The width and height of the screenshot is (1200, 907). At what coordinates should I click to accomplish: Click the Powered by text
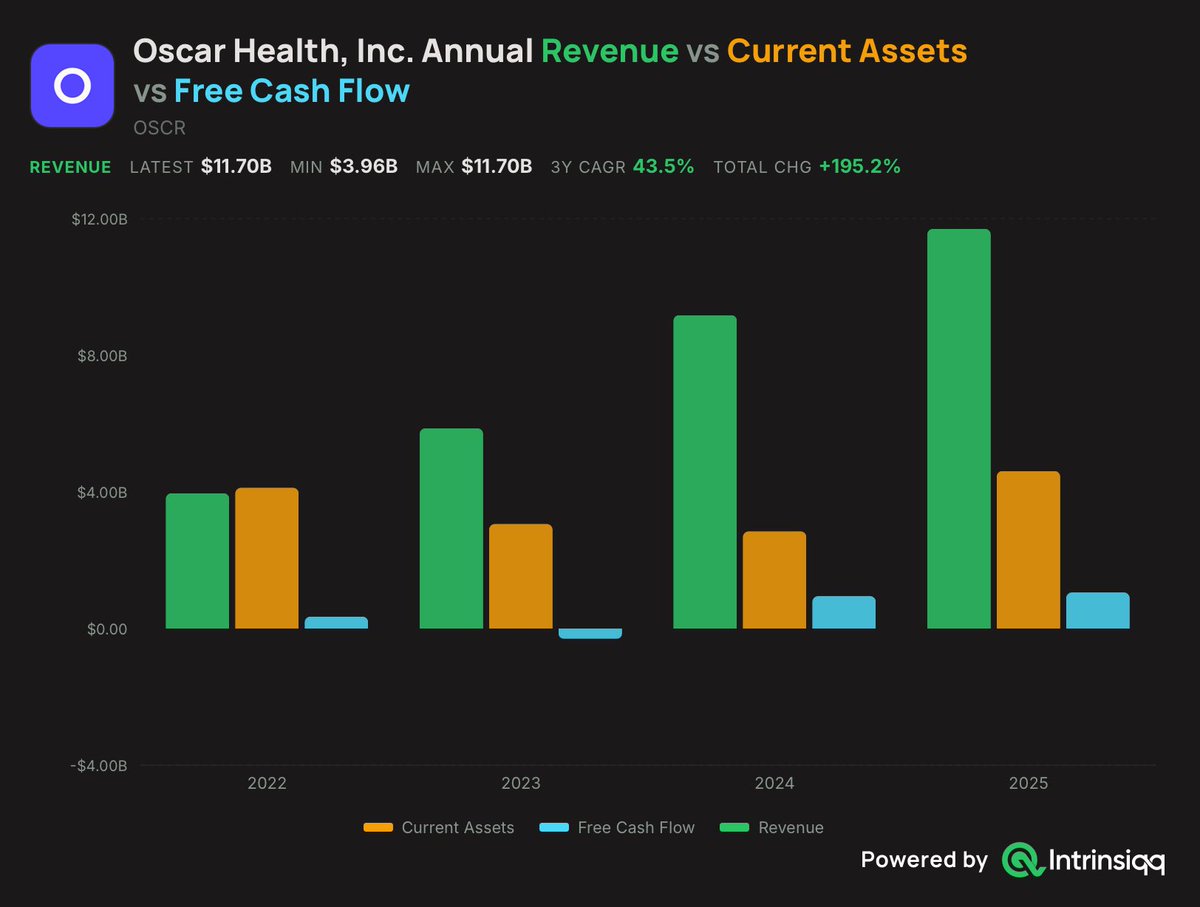[924, 860]
